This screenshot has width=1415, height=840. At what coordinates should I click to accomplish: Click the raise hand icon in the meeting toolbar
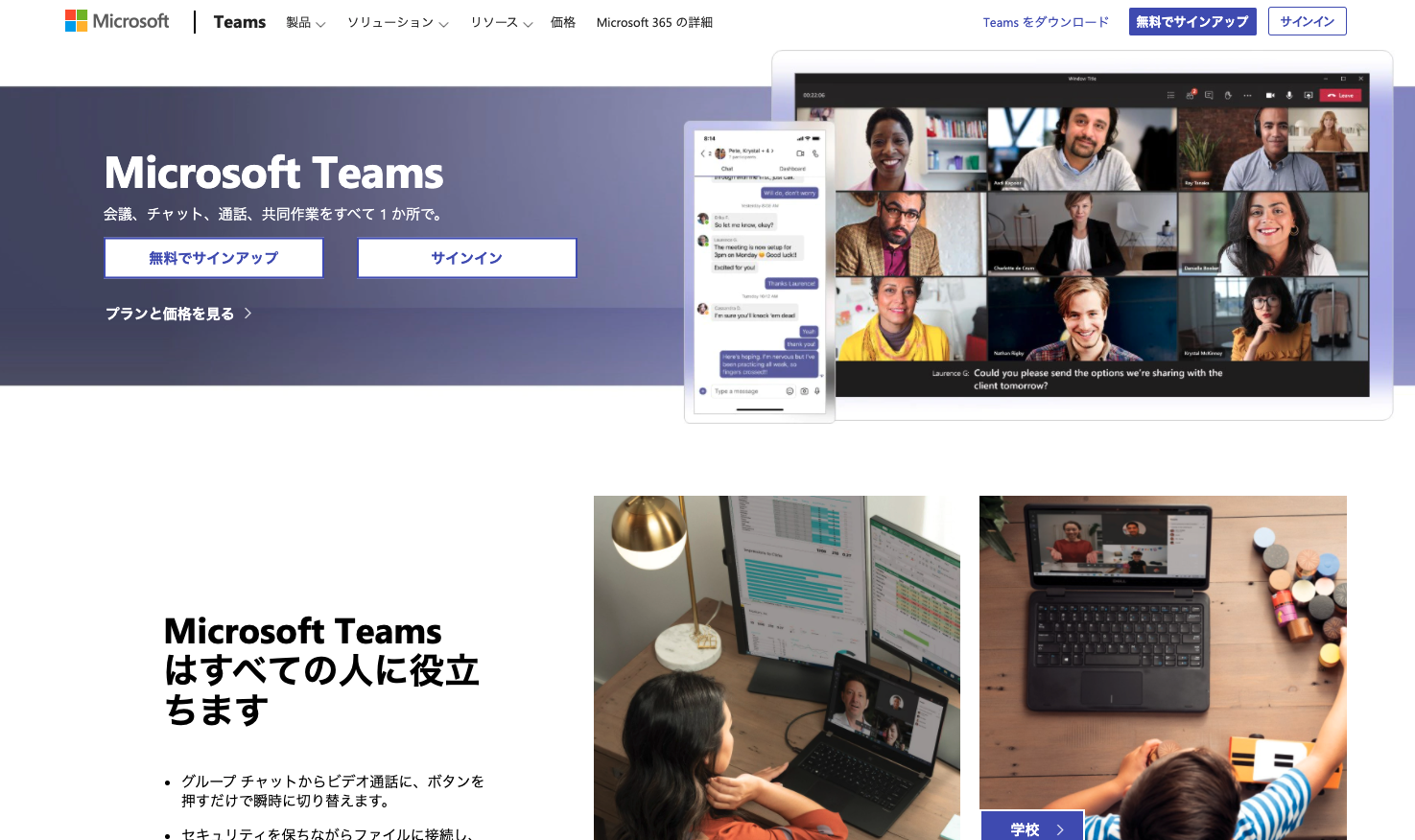[1228, 95]
